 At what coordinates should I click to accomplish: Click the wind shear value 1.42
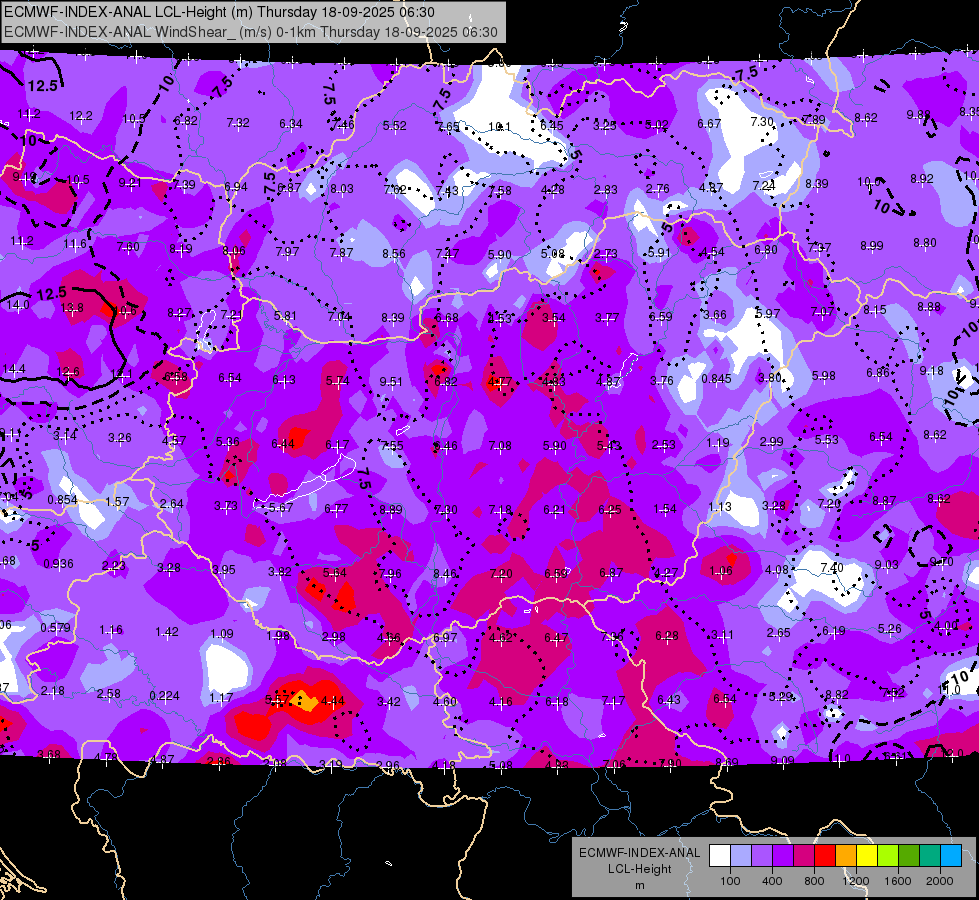pos(167,631)
